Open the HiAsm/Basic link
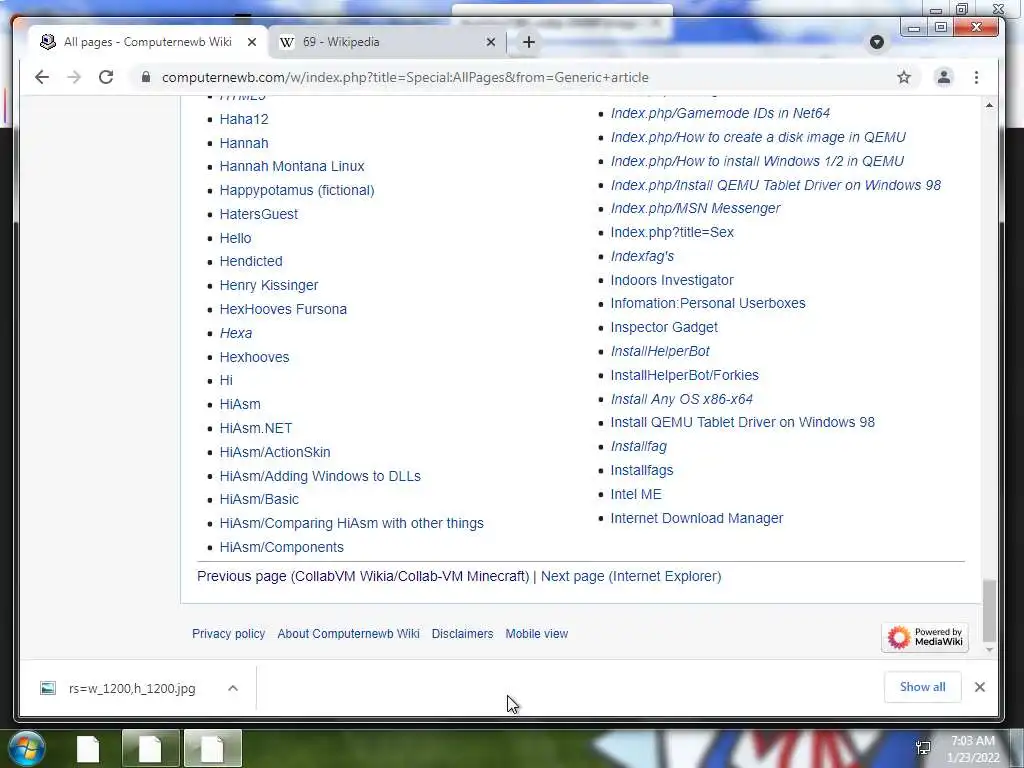Viewport: 1024px width, 768px height. [259, 499]
